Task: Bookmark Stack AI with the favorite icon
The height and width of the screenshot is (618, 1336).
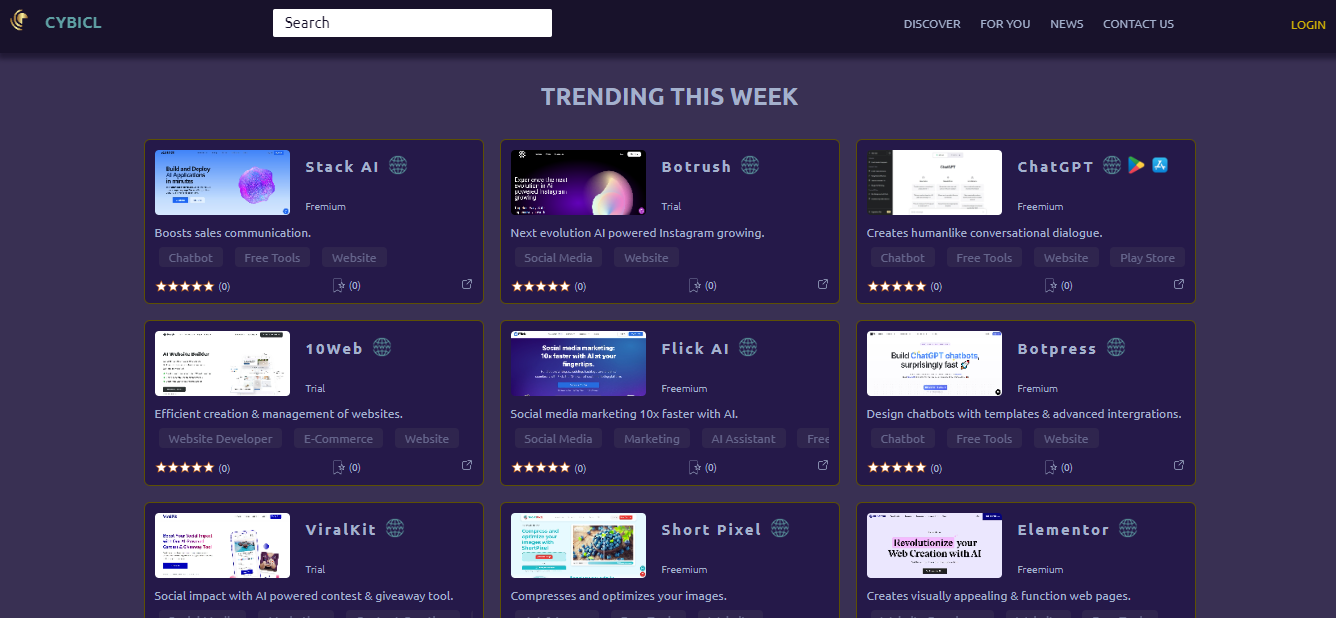Action: coord(338,286)
